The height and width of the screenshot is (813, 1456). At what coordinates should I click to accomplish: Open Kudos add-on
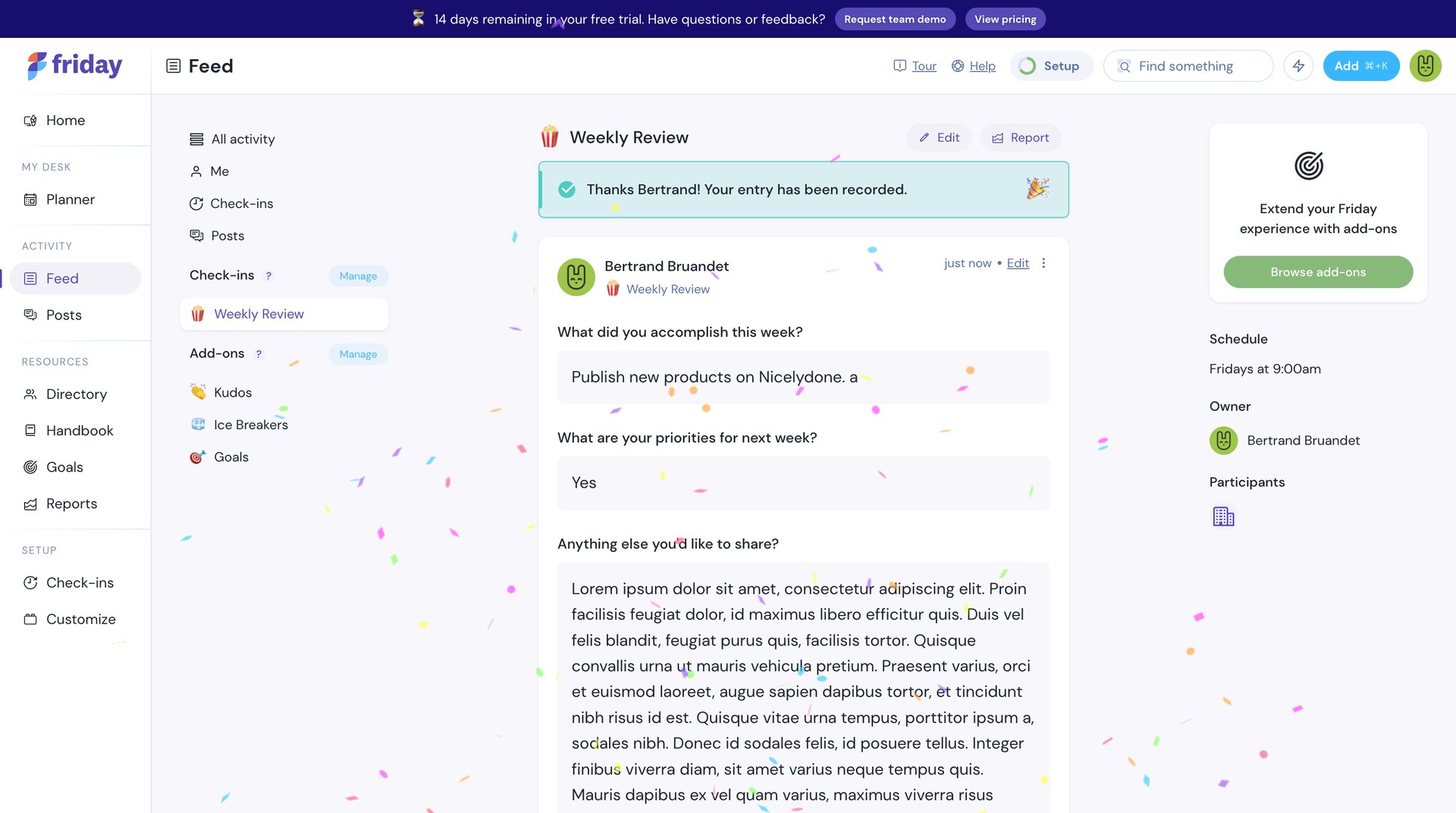(x=232, y=392)
